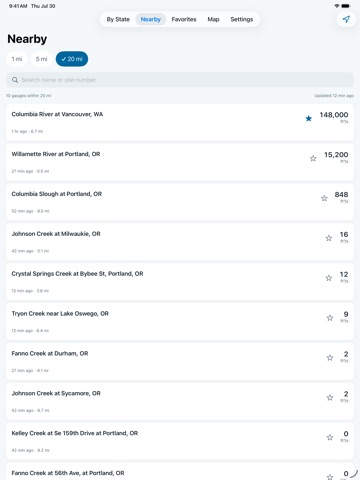Select the Nearby tab
Screen dimensions: 360x480
point(151,19)
